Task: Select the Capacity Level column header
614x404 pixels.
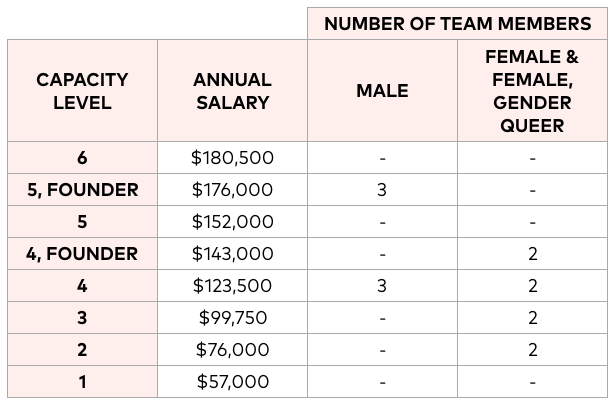Action: click(x=83, y=91)
